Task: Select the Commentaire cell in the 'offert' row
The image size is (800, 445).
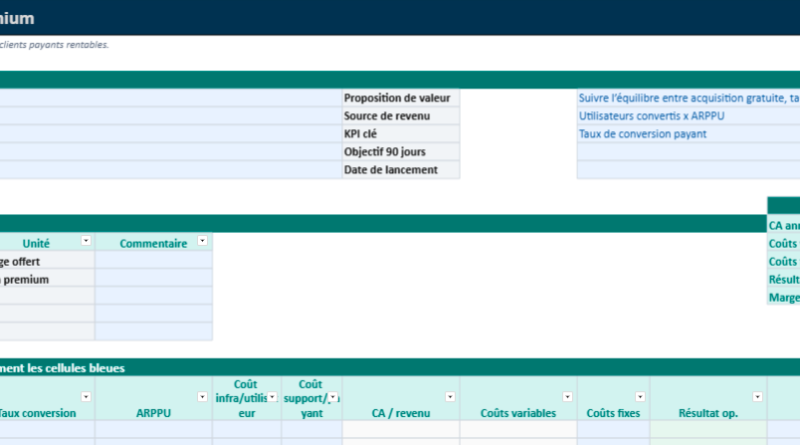Action: tap(154, 261)
